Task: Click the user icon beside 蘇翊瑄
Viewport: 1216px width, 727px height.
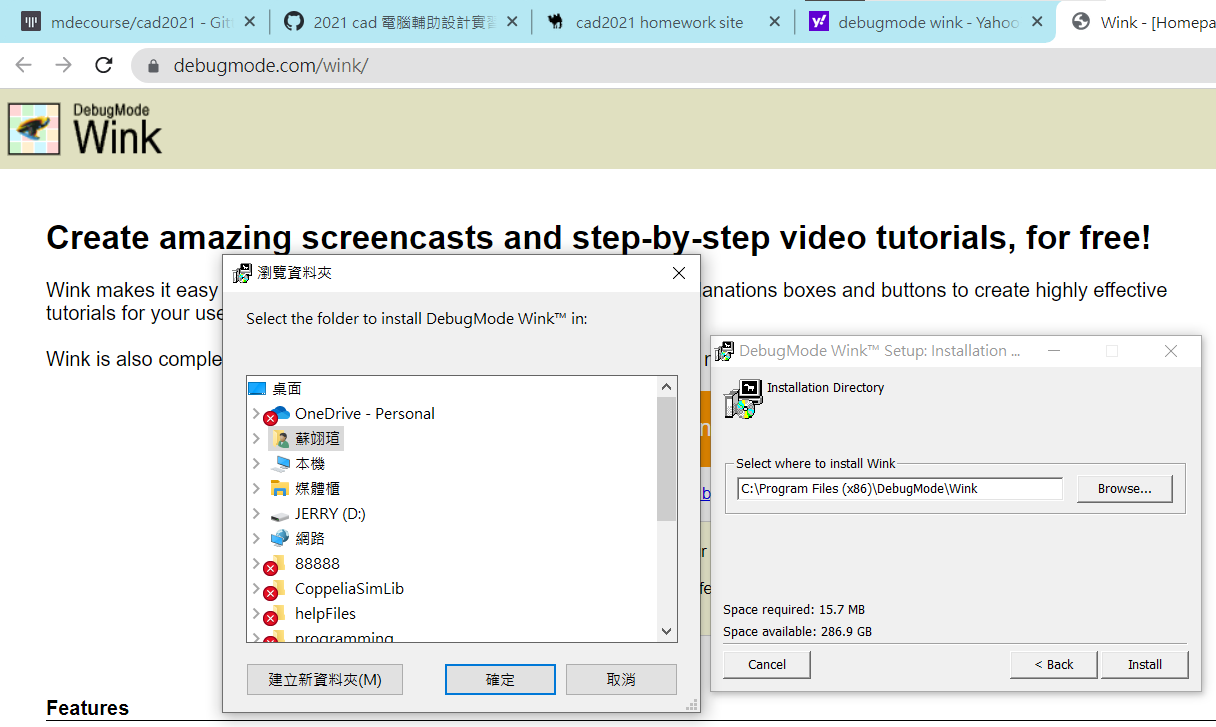Action: (x=281, y=438)
